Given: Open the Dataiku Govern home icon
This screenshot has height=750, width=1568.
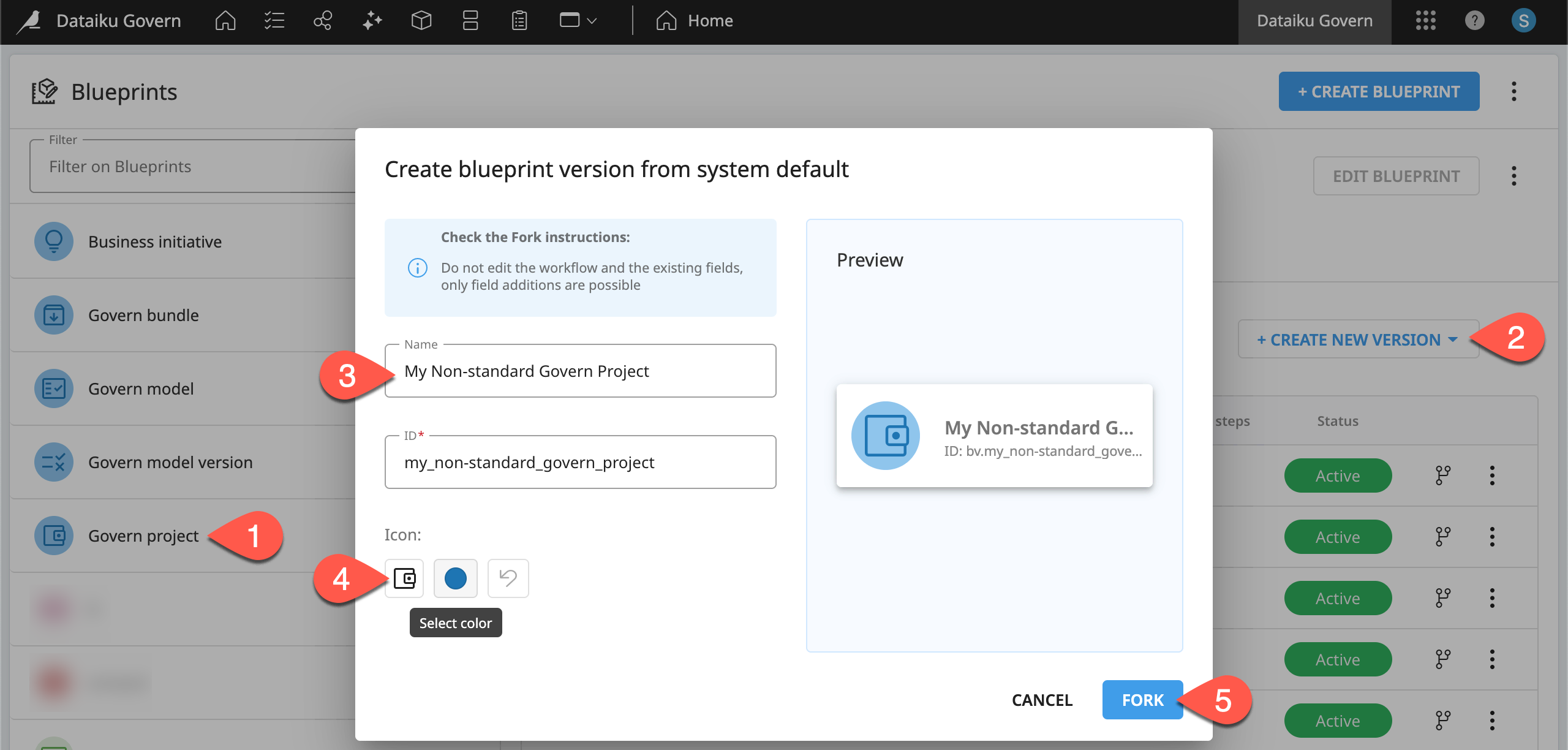Looking at the screenshot, I should pyautogui.click(x=224, y=20).
